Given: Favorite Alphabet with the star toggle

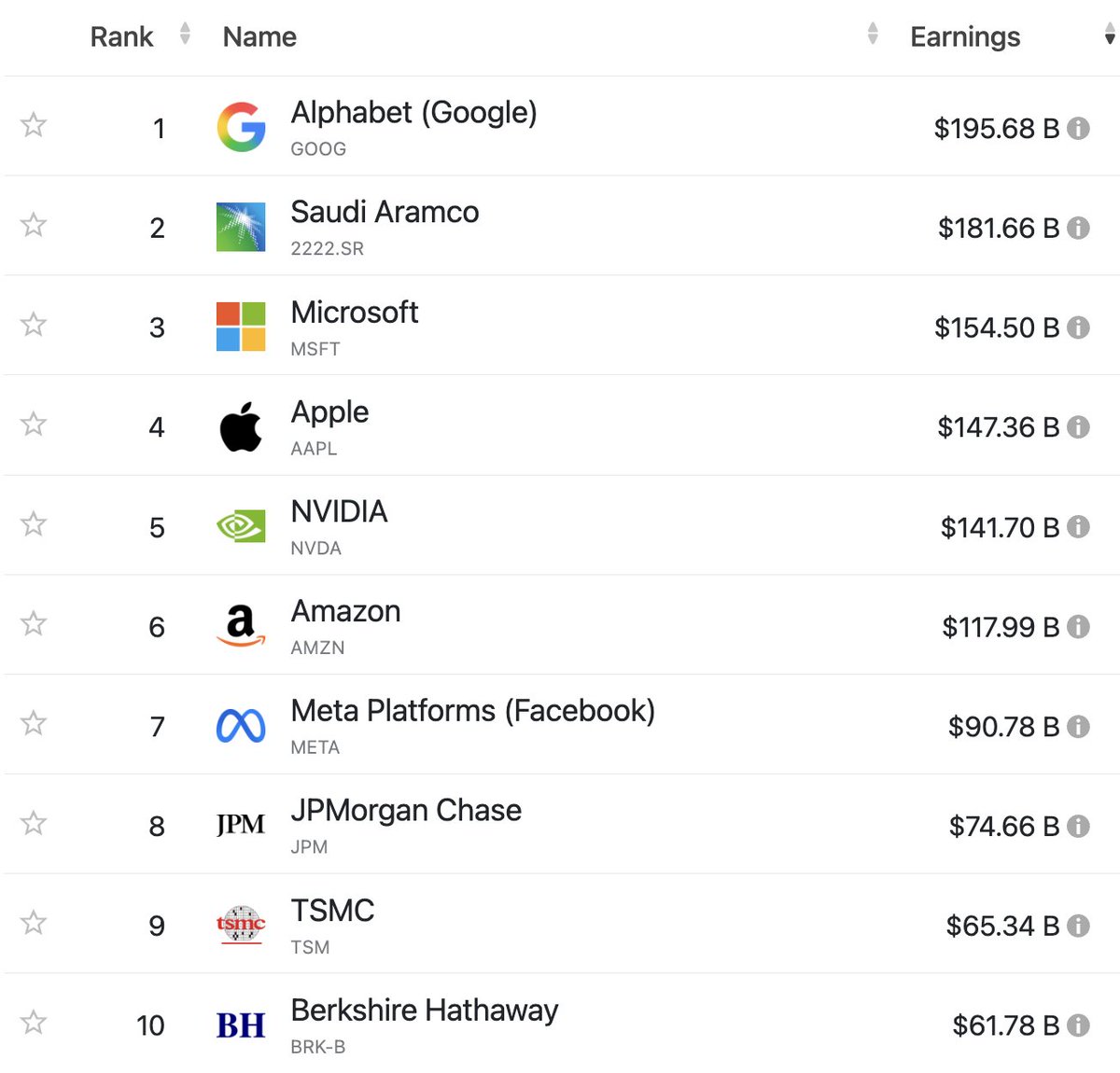Looking at the screenshot, I should pyautogui.click(x=34, y=124).
